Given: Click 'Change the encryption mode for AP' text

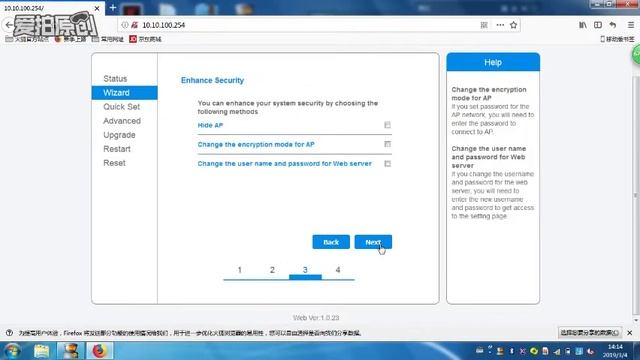Looking at the screenshot, I should tap(256, 144).
